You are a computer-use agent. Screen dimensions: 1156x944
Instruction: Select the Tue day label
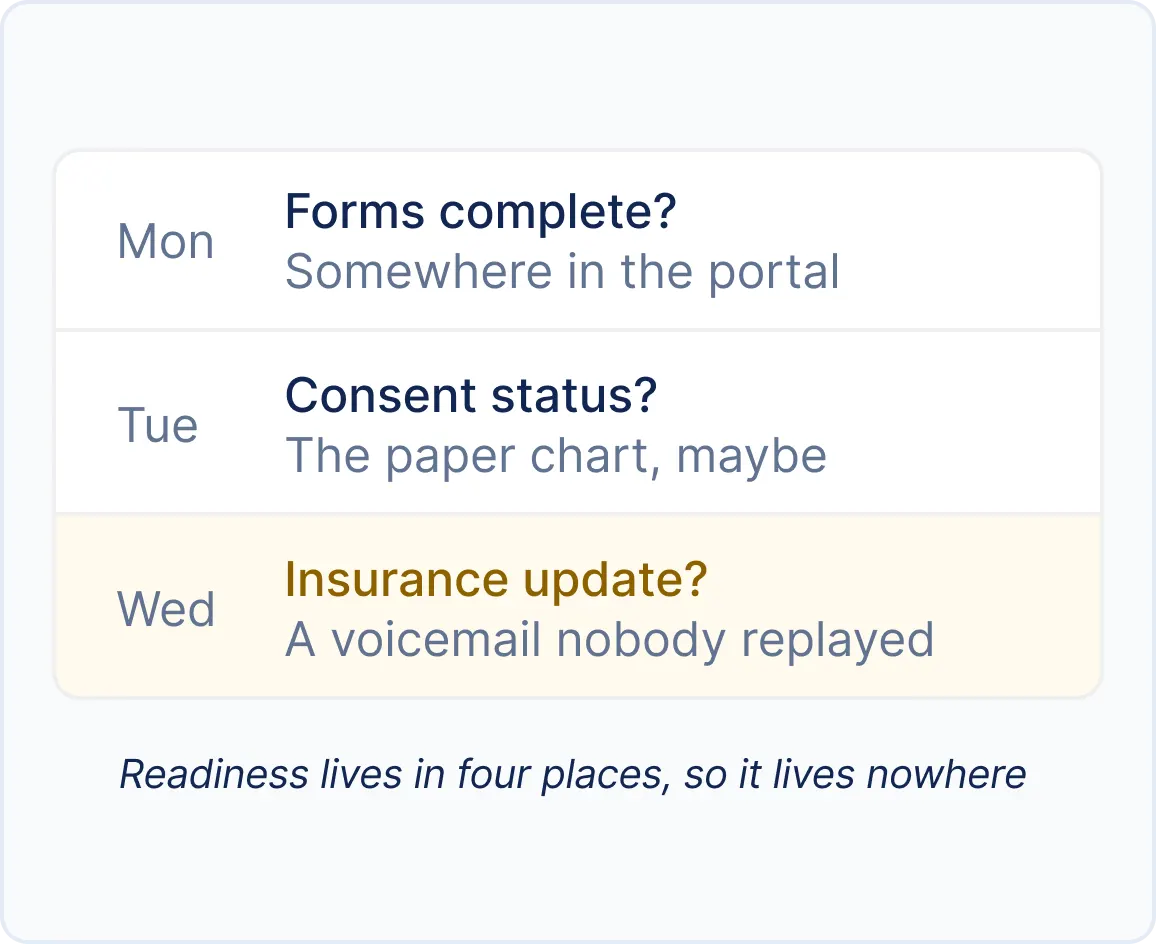tap(158, 425)
